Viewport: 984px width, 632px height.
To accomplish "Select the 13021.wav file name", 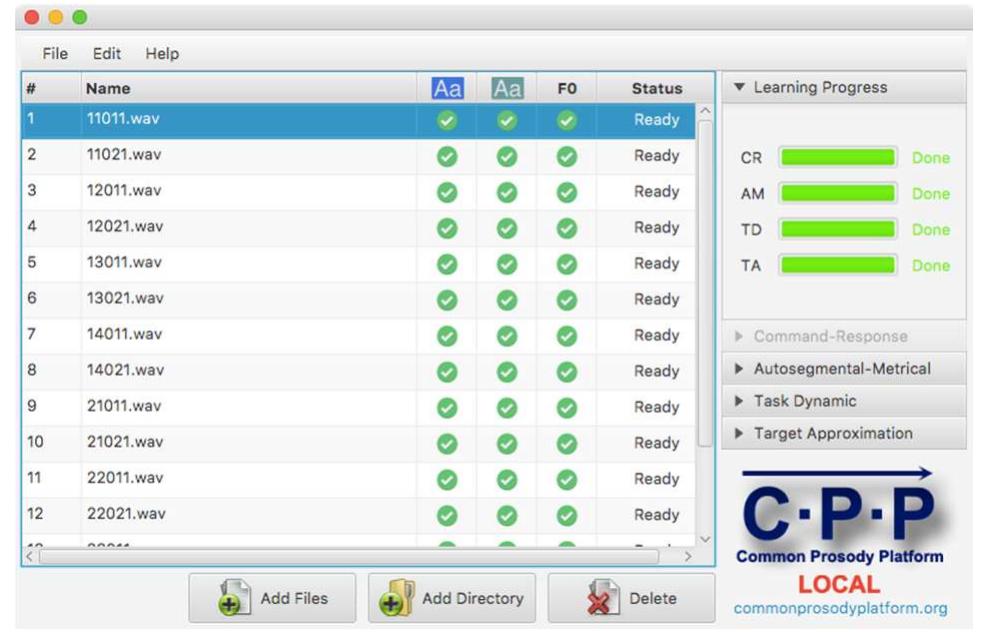I will pyautogui.click(x=125, y=298).
